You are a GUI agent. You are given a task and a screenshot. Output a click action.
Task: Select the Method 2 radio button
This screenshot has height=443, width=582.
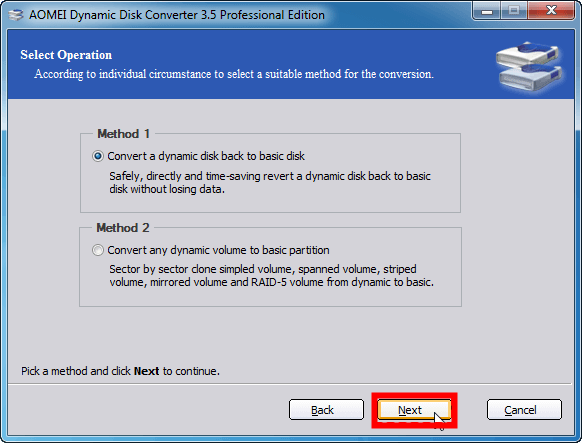click(98, 250)
